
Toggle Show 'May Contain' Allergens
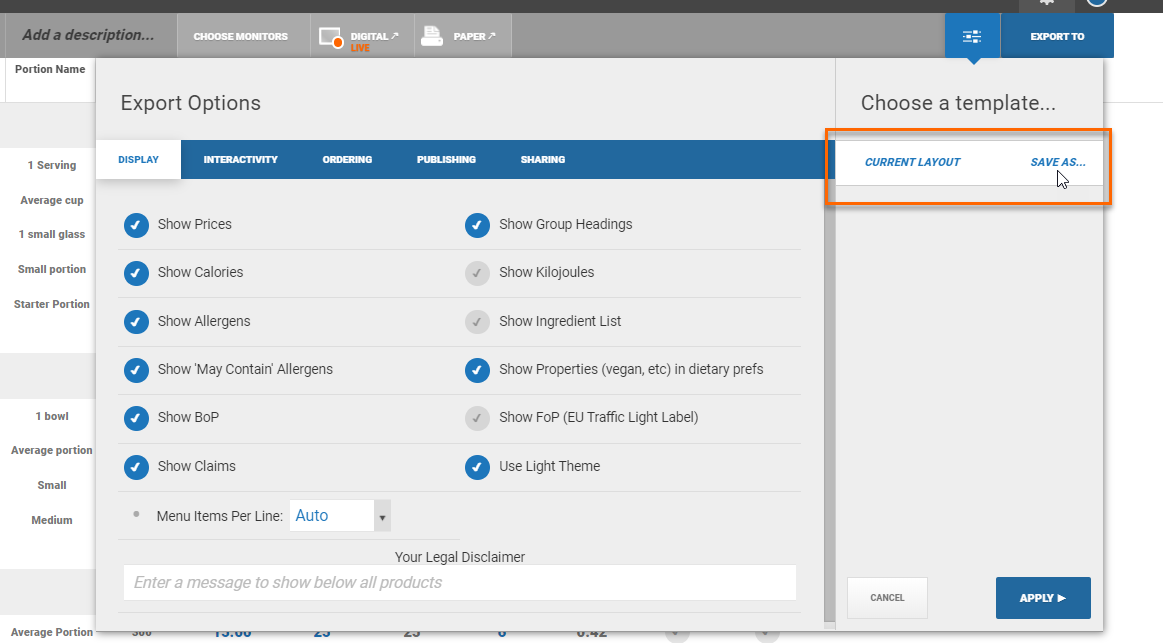[x=136, y=370]
